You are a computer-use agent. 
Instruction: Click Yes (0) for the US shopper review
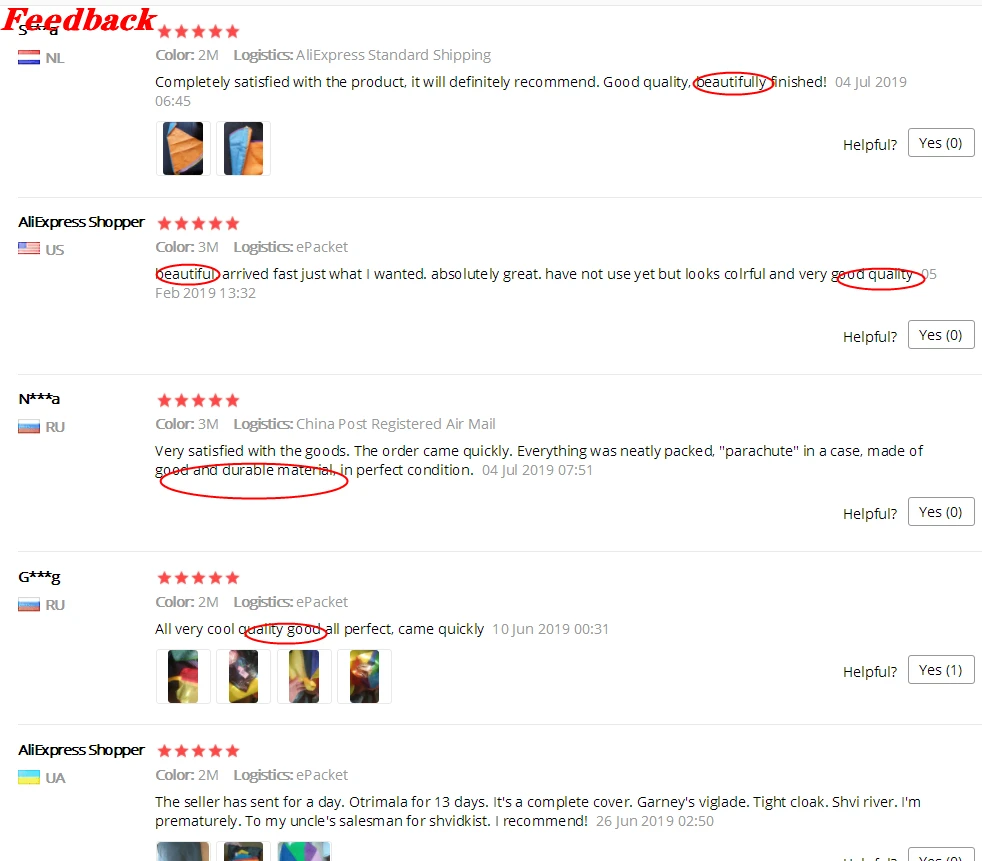tap(941, 335)
